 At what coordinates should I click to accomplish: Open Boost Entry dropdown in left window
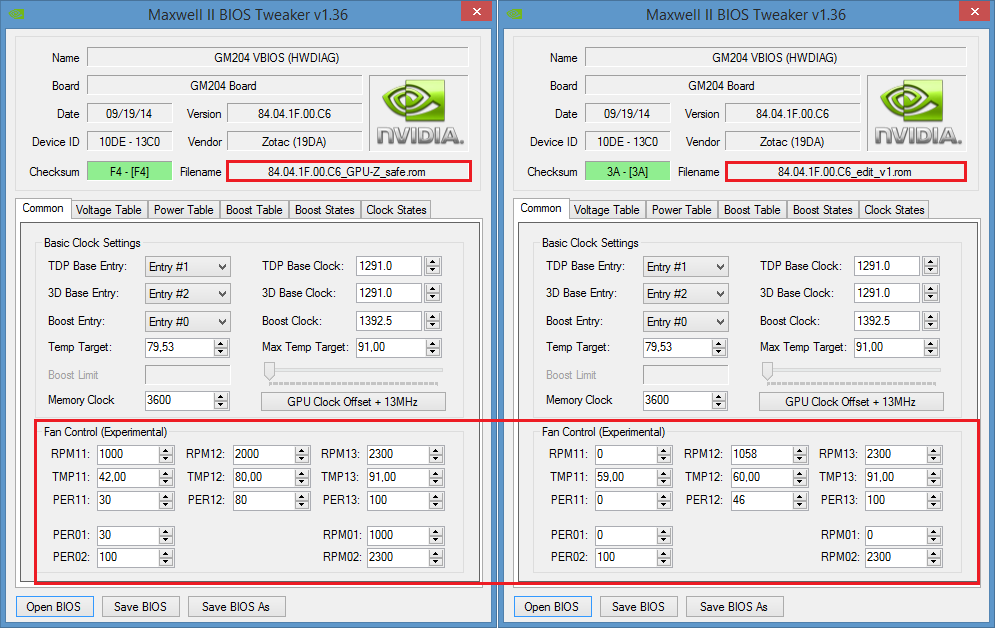click(x=187, y=322)
